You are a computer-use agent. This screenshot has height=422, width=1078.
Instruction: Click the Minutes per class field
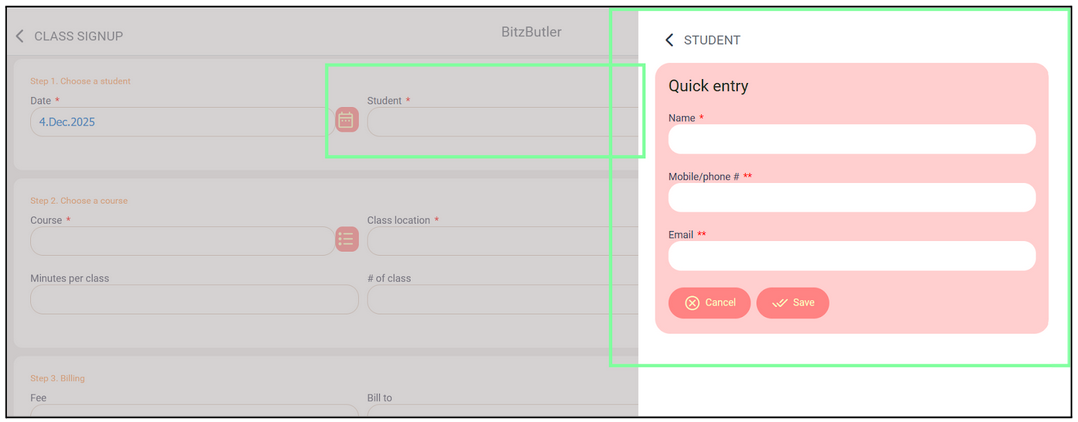click(x=194, y=299)
